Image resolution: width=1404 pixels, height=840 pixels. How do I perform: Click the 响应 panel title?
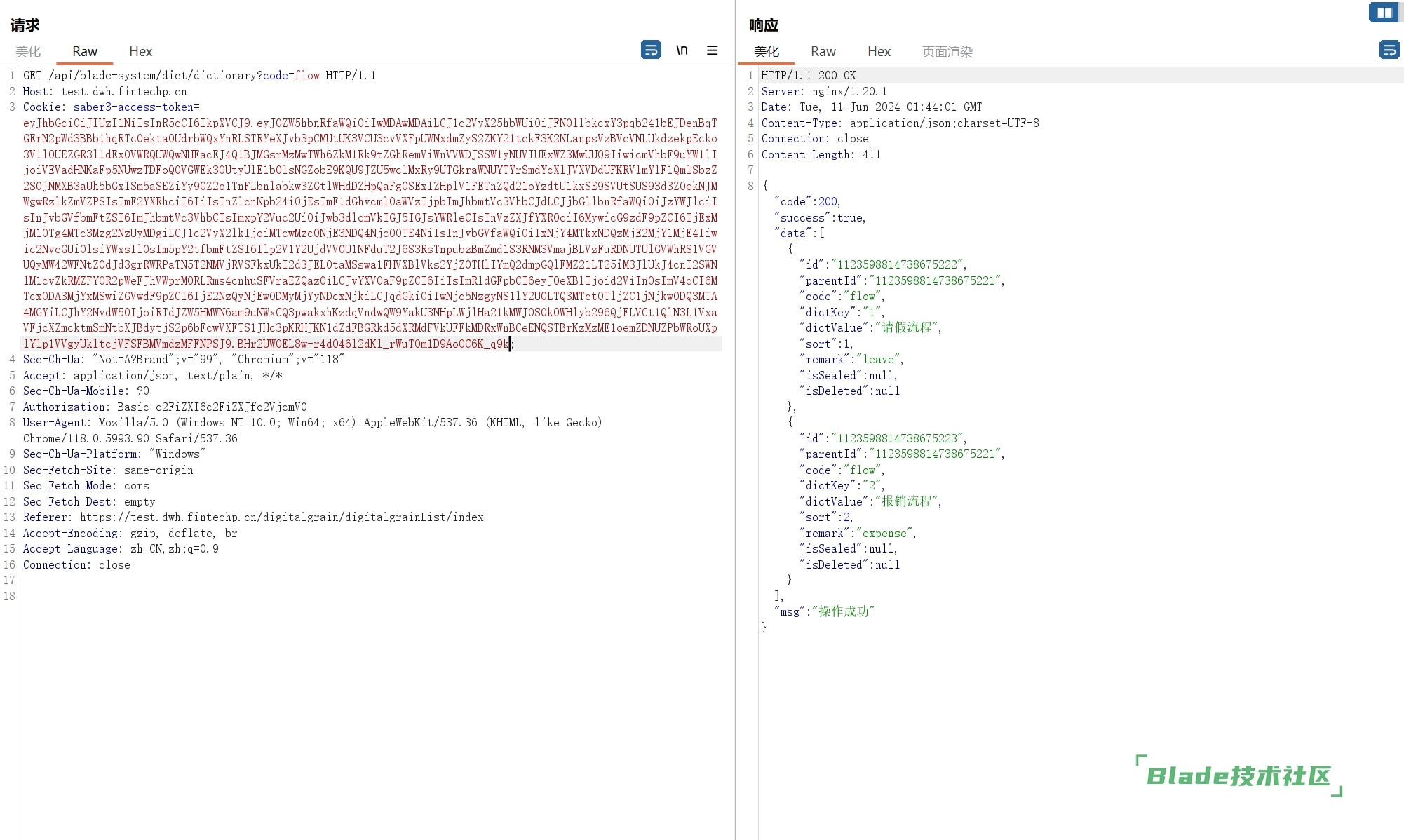[x=764, y=25]
